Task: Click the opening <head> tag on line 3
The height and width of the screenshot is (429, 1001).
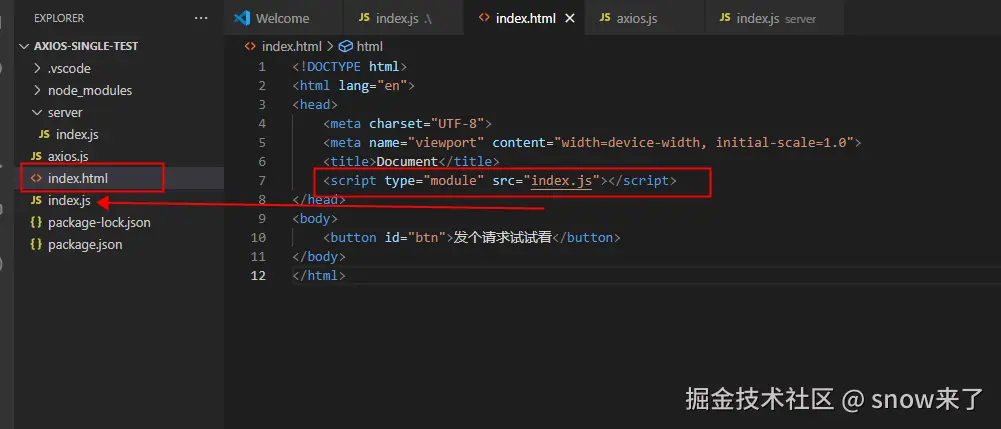Action: [x=315, y=105]
